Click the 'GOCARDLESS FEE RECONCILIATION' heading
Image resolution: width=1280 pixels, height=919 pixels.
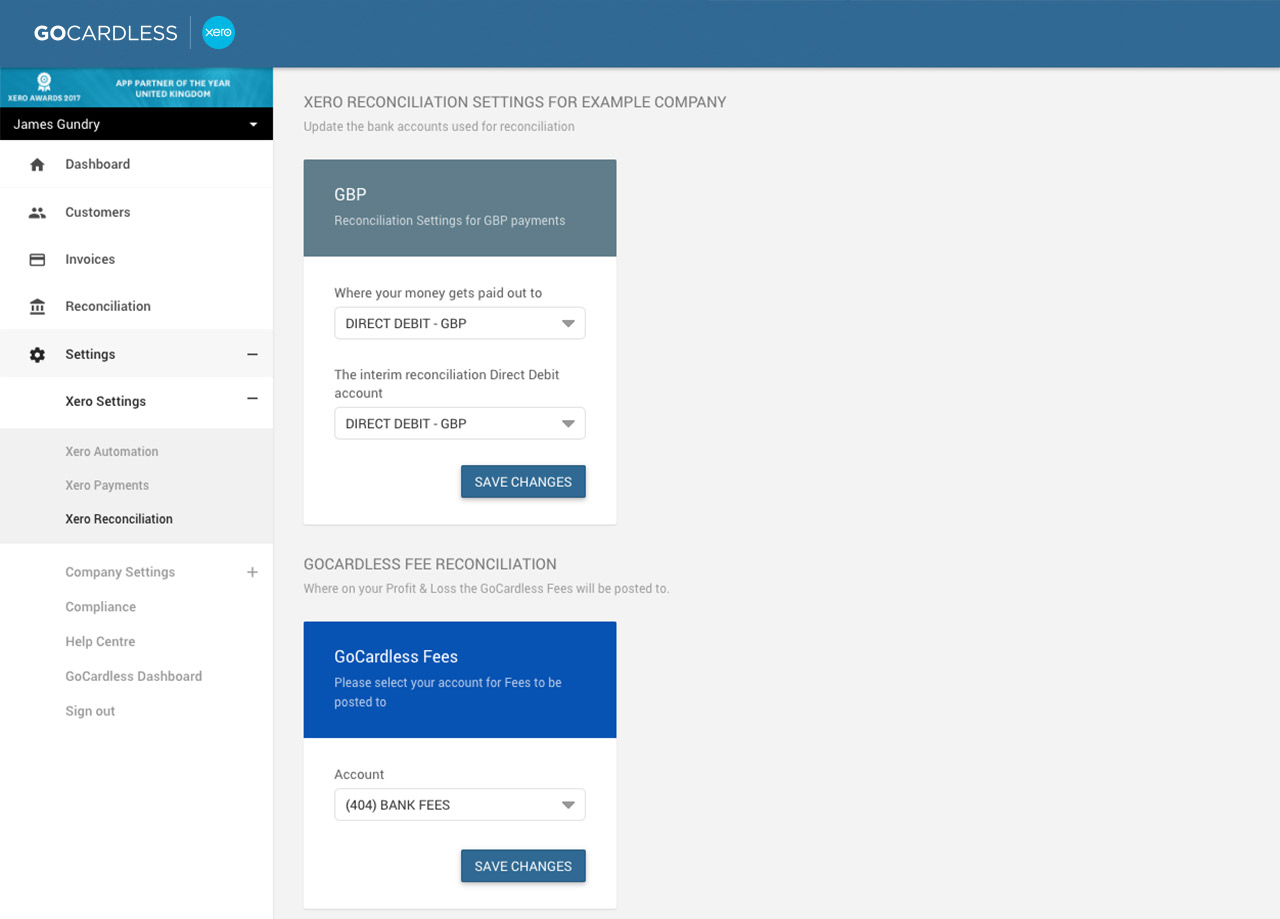430,564
